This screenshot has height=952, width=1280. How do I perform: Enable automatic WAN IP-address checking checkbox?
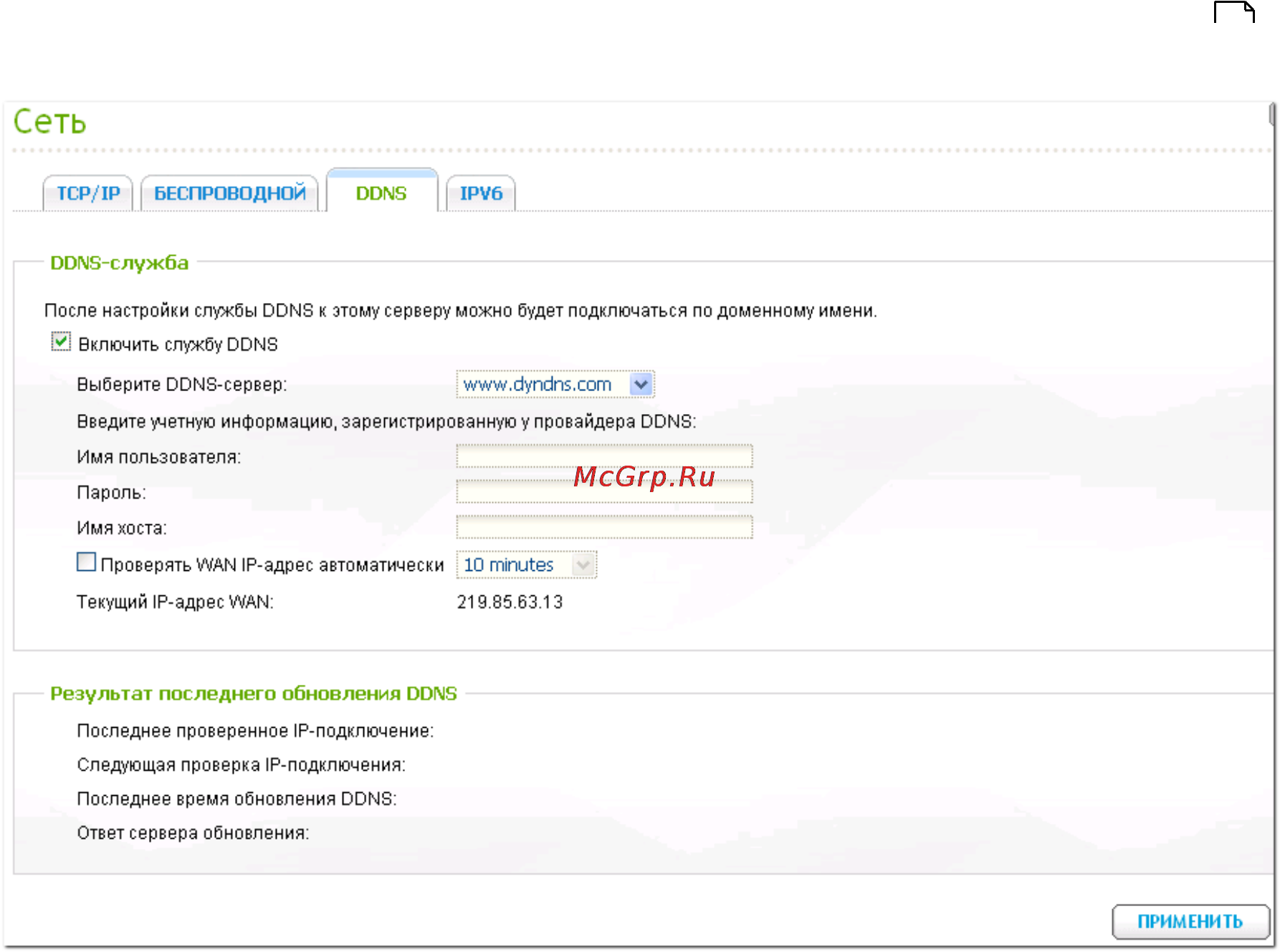click(86, 562)
